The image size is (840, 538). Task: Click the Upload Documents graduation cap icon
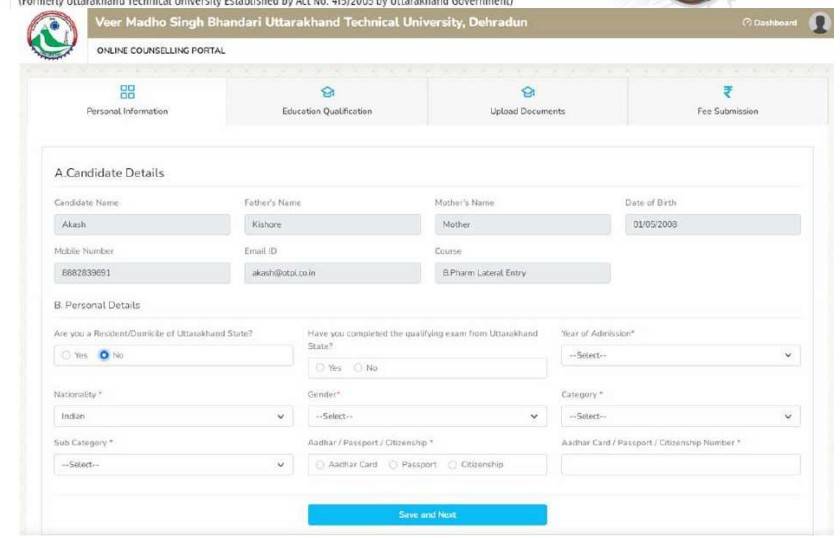click(x=528, y=92)
